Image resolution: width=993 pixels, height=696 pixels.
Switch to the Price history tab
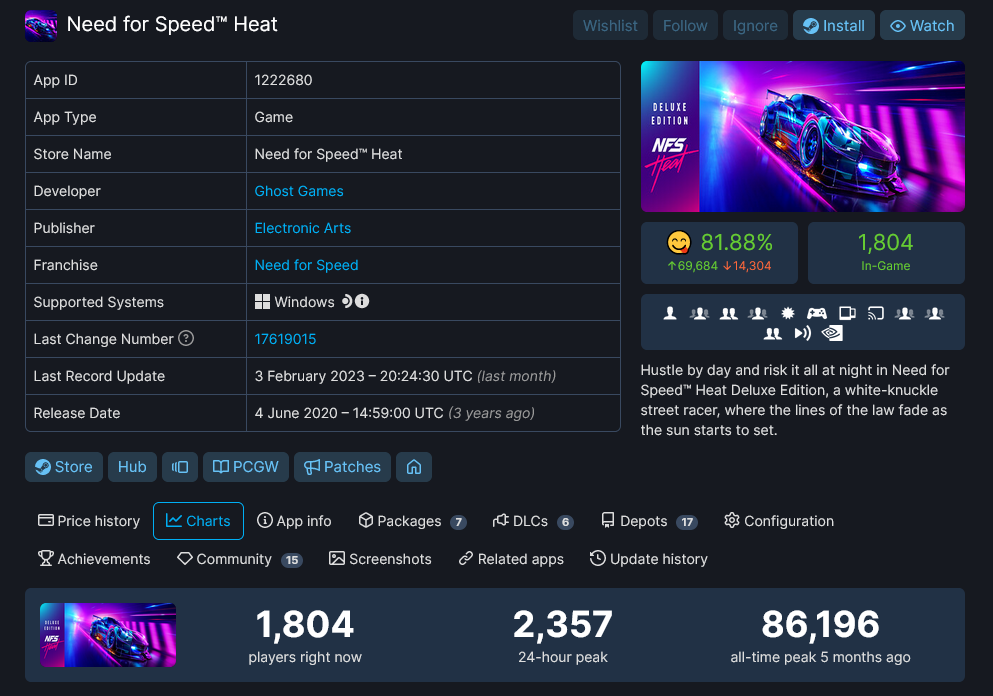point(89,521)
